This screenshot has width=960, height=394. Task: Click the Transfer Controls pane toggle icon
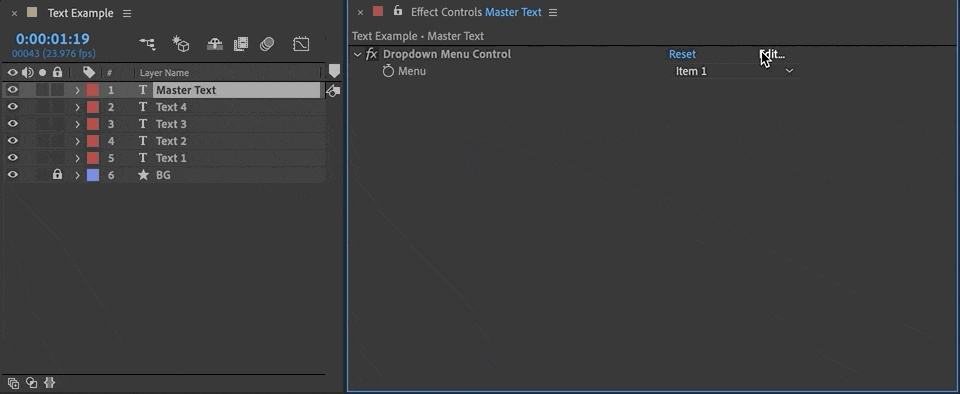tap(31, 383)
